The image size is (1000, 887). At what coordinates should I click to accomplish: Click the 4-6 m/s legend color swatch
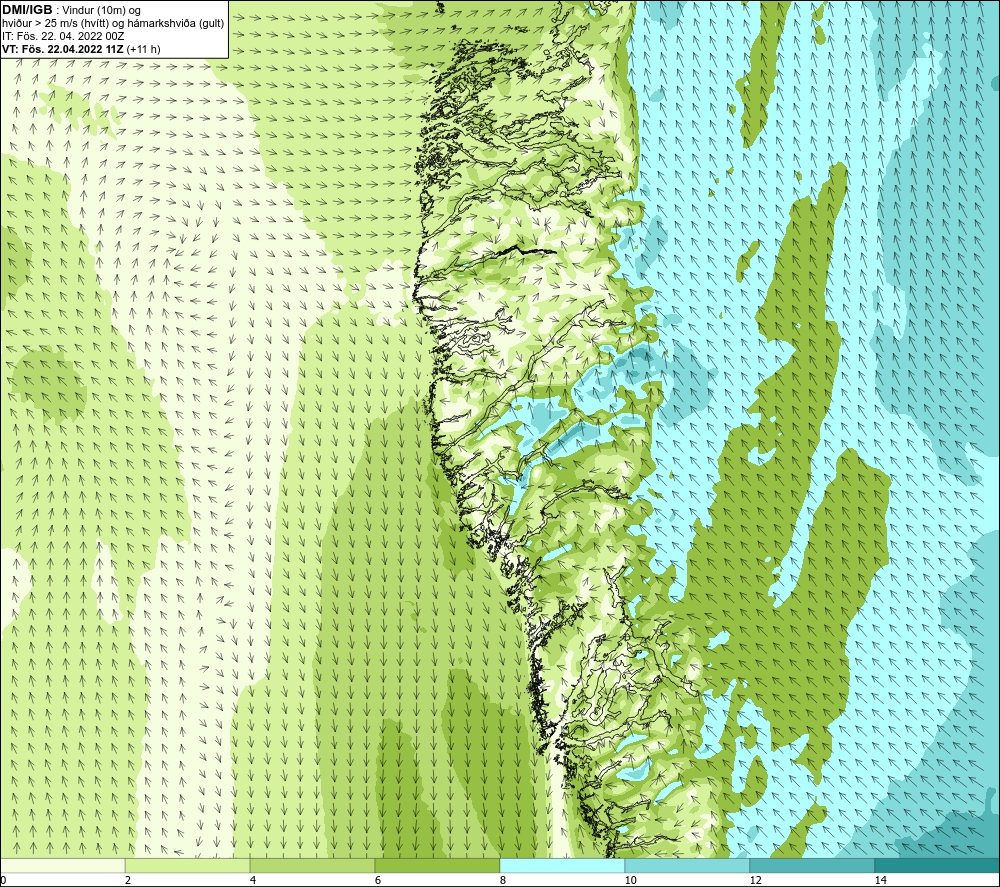(312, 865)
